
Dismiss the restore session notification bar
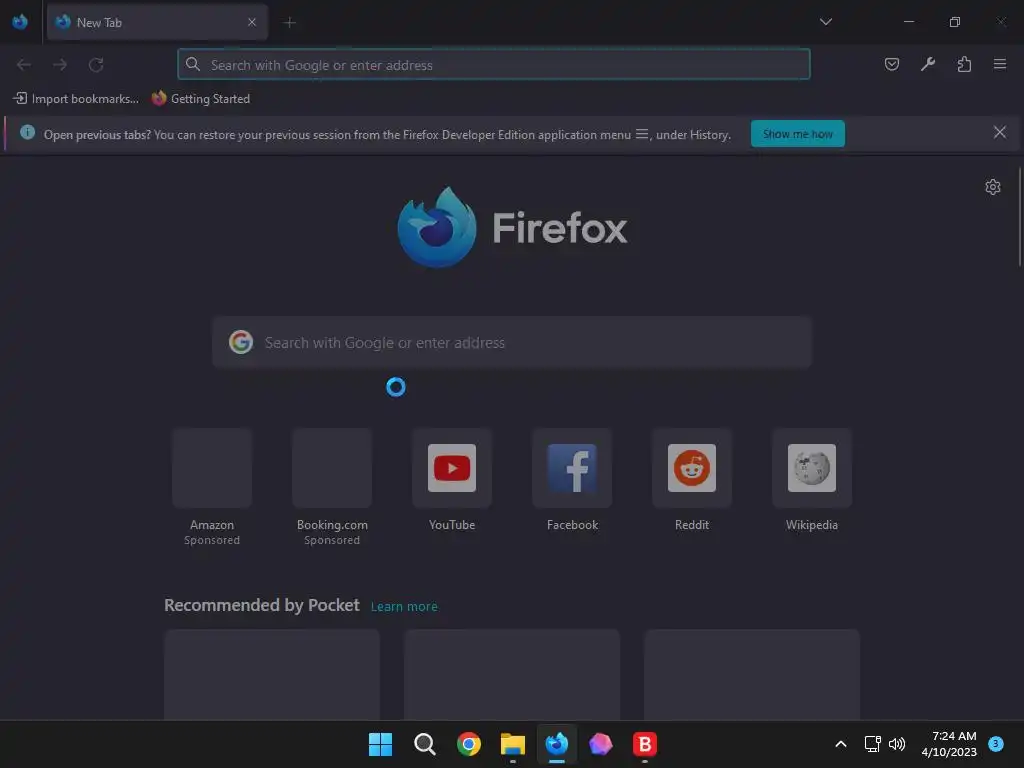click(999, 133)
